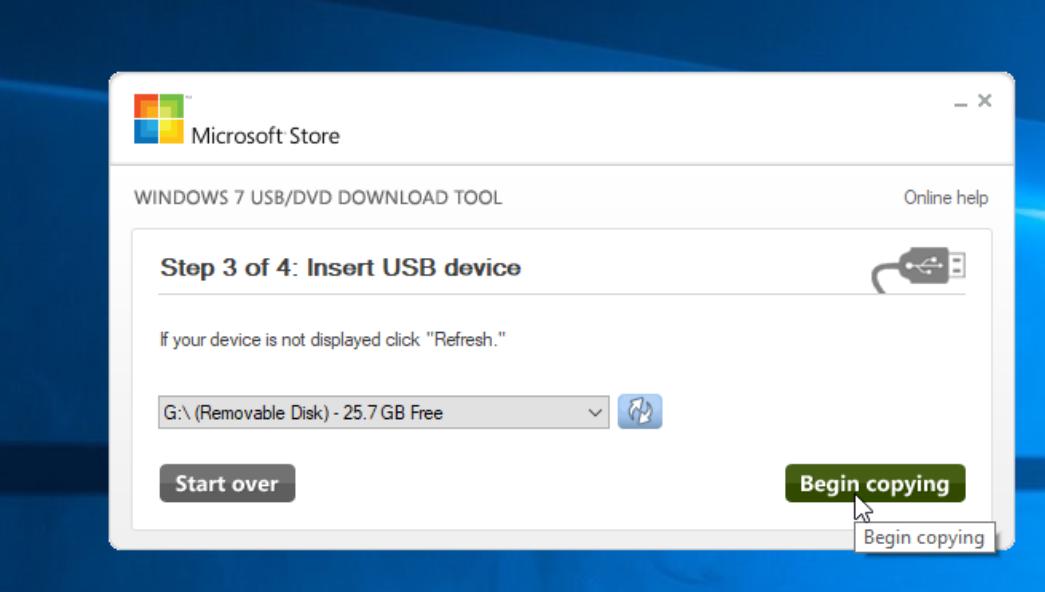Close the USB/DVD Download Tool

(985, 101)
